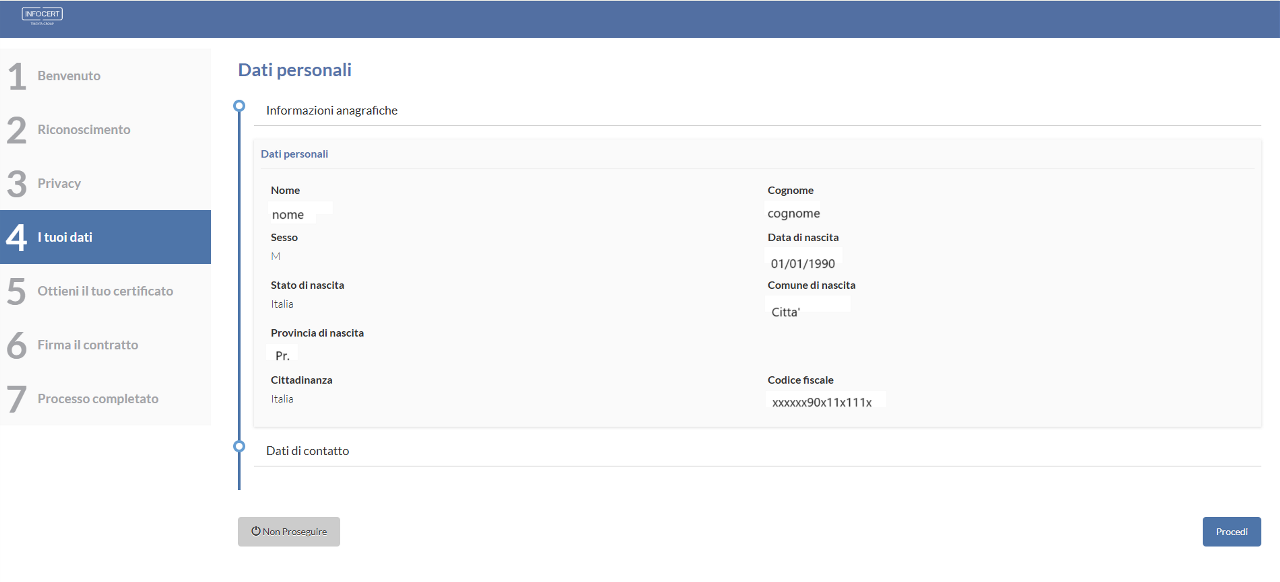Image resolution: width=1280 pixels, height=582 pixels.
Task: Open step 5 Ottieni il tuo certificato
Action: pos(105,292)
